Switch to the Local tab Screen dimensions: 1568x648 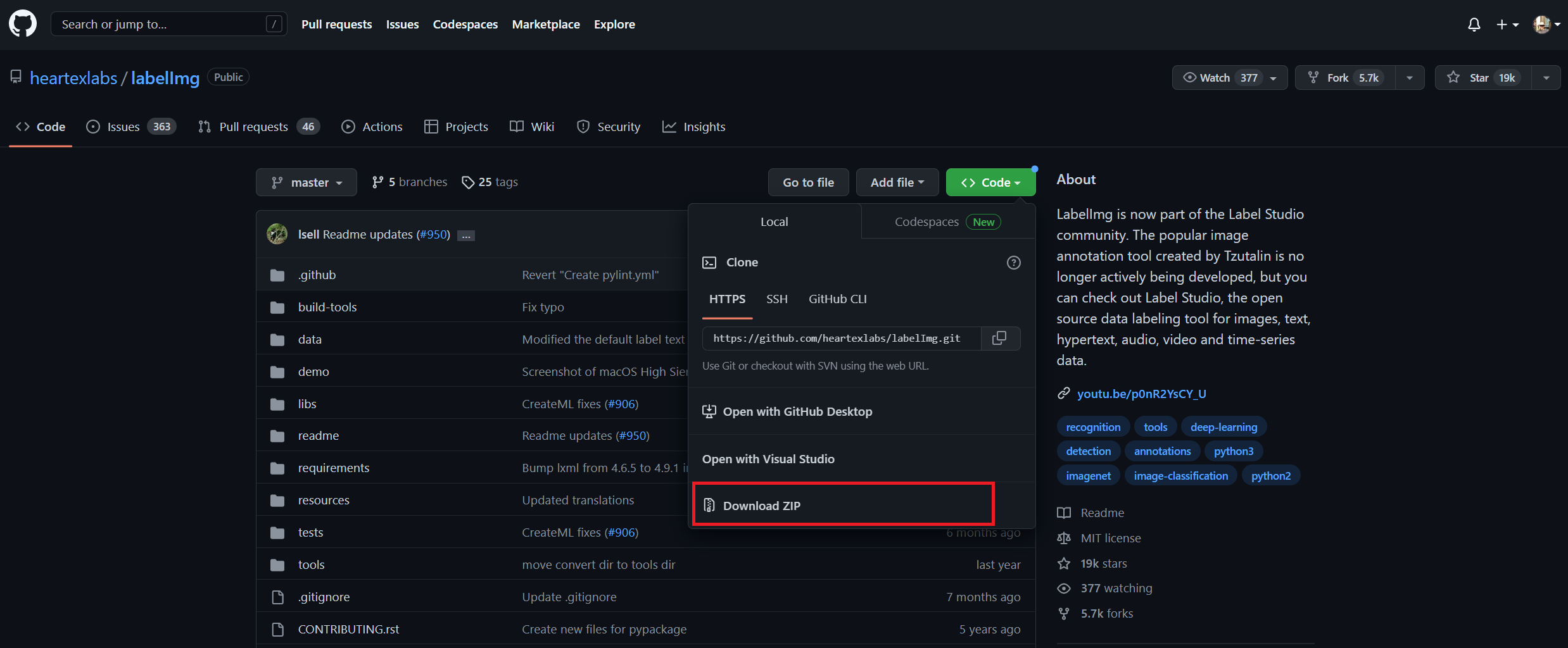tap(775, 221)
